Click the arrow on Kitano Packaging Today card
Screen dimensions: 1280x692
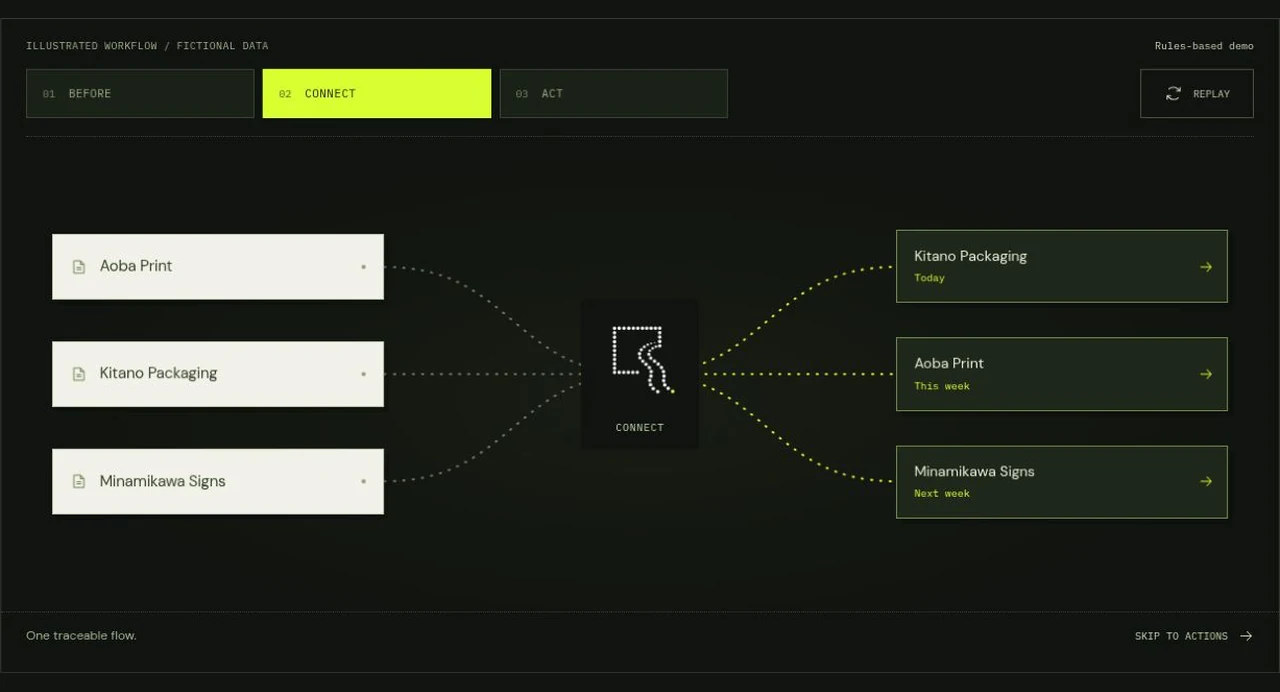[1206, 267]
